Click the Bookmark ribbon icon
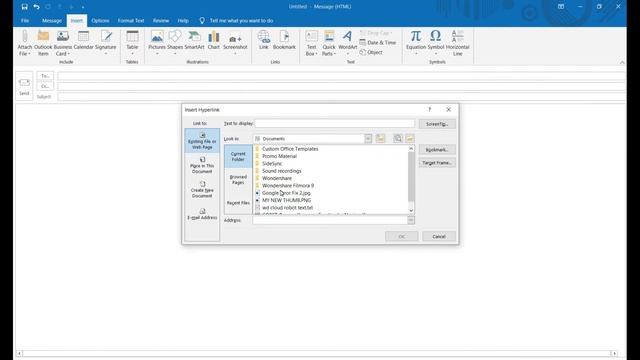The image size is (640, 360). [284, 41]
